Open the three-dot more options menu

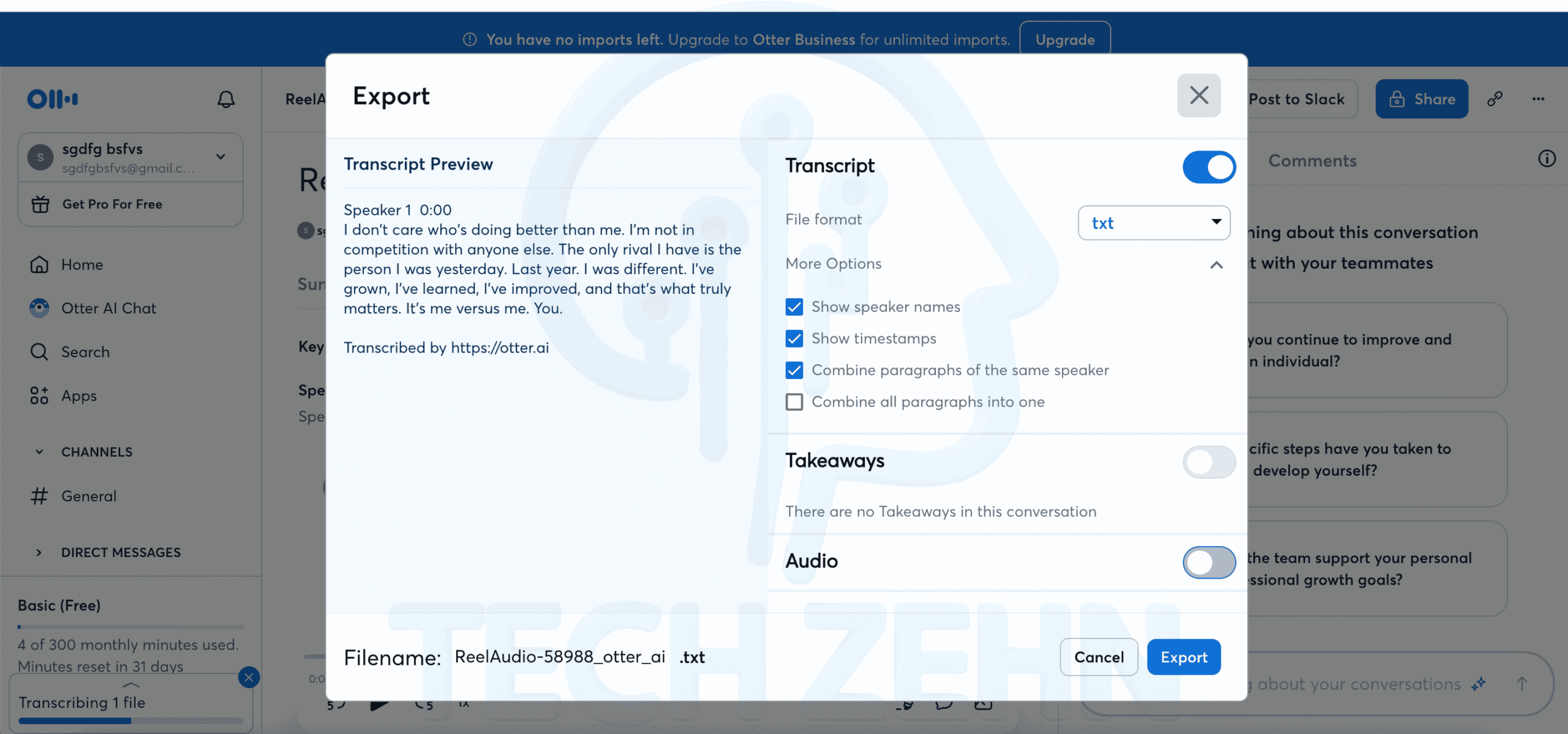tap(1538, 99)
